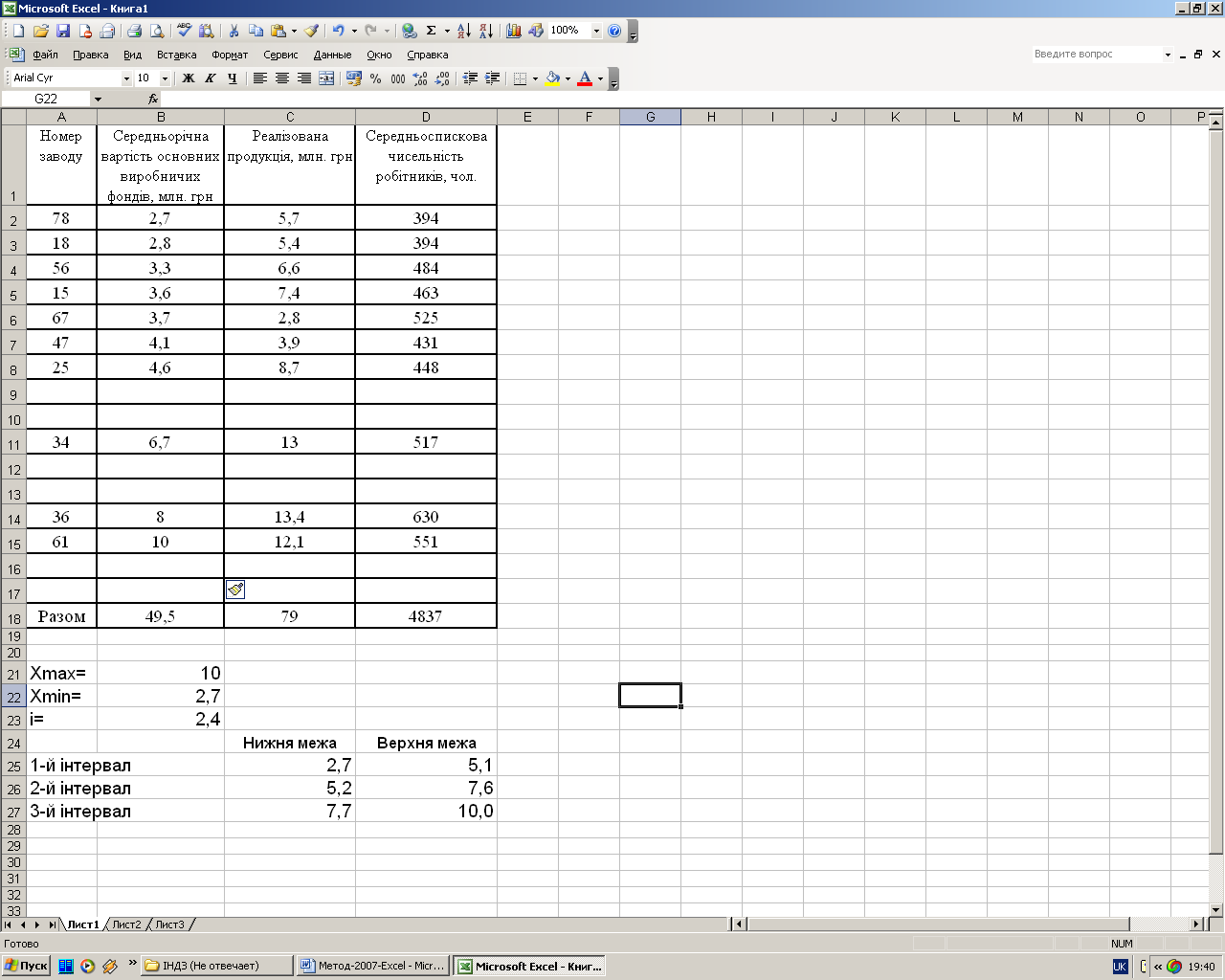Align cell text to the left
The image size is (1225, 980).
click(x=260, y=78)
